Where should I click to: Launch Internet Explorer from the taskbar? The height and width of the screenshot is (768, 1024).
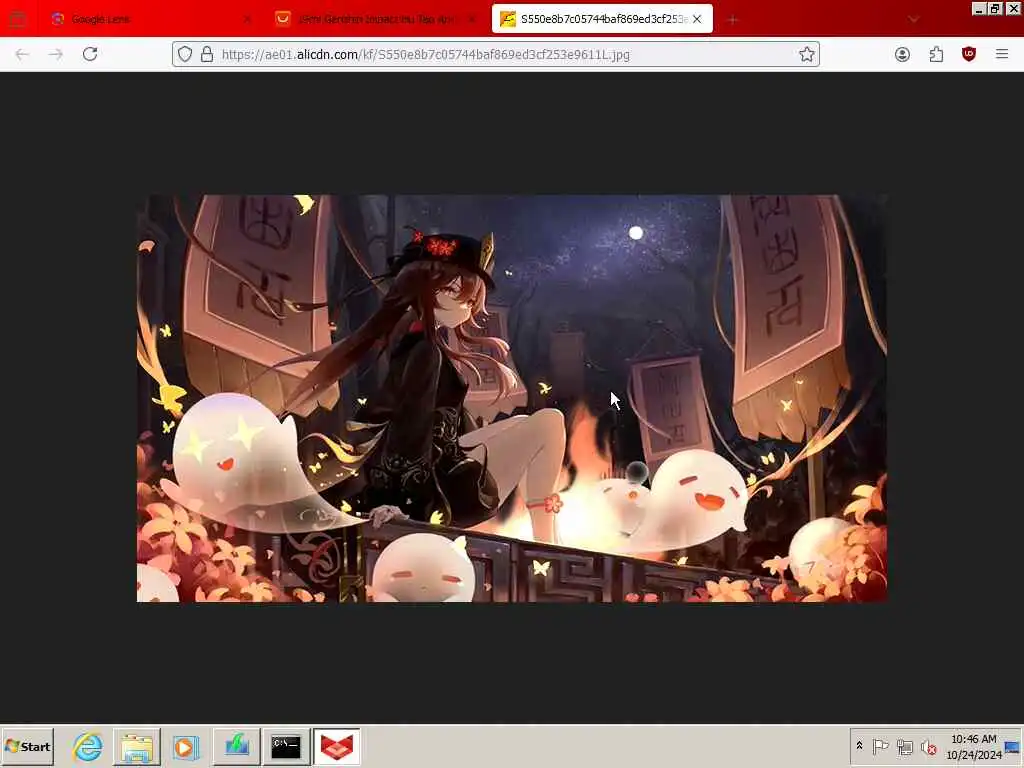click(88, 746)
